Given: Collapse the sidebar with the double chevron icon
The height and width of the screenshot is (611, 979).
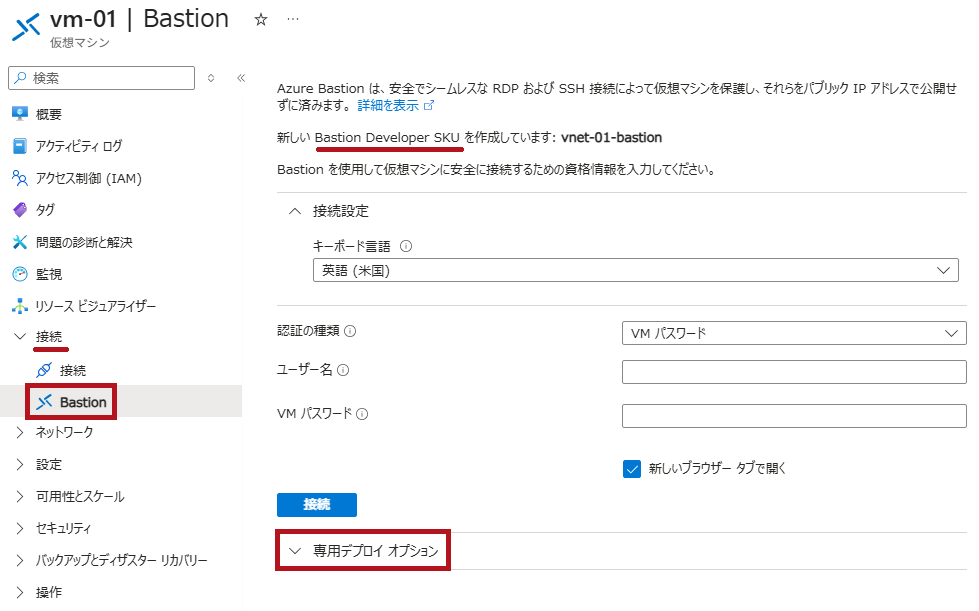Looking at the screenshot, I should (241, 78).
